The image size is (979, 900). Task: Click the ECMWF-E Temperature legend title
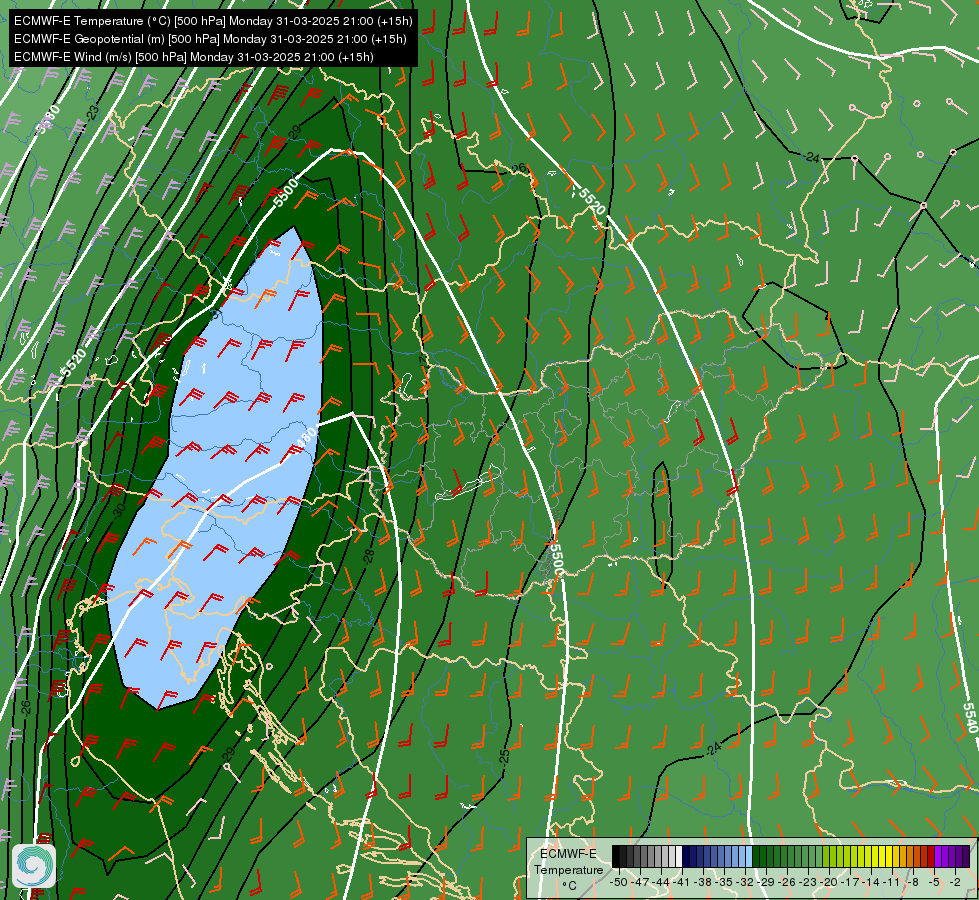point(568,861)
